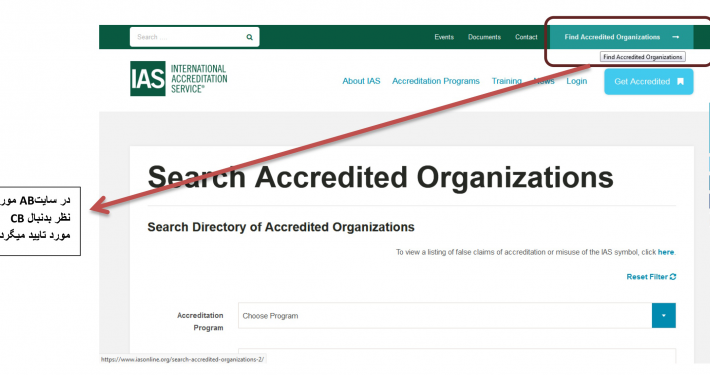Click the Get Accredited button
Viewport: 710px width, 375px height.
648,82
